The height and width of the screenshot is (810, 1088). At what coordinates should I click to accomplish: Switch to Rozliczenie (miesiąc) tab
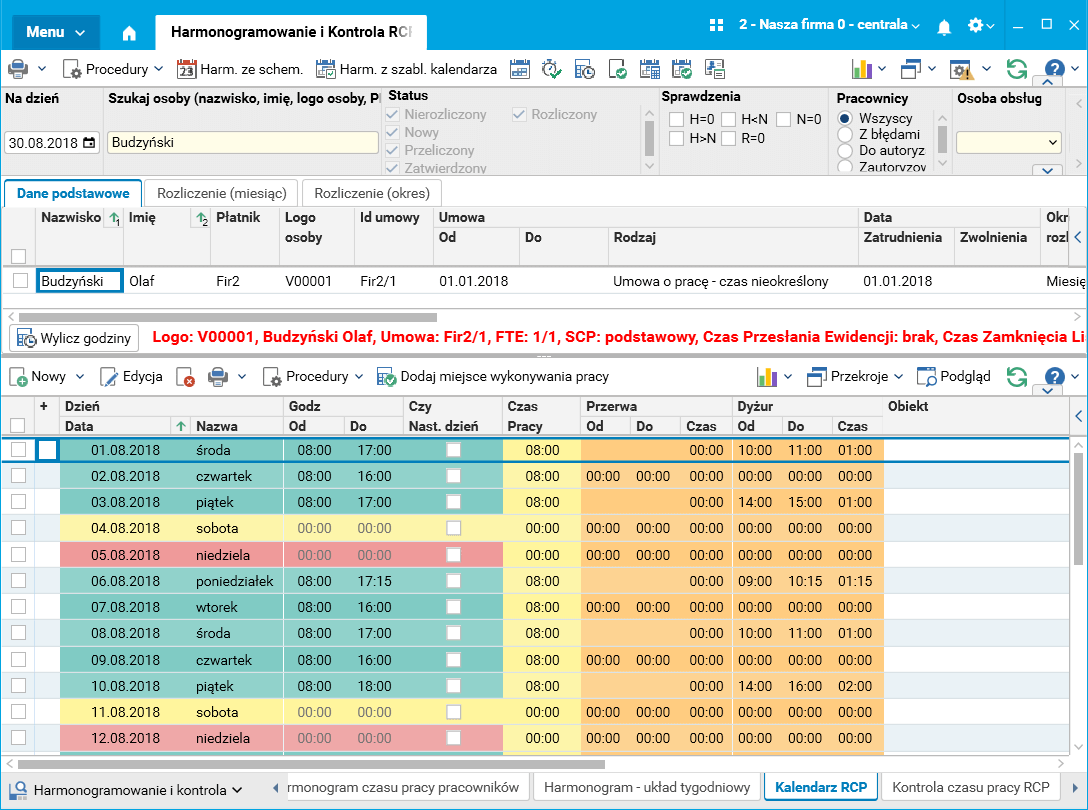click(221, 193)
